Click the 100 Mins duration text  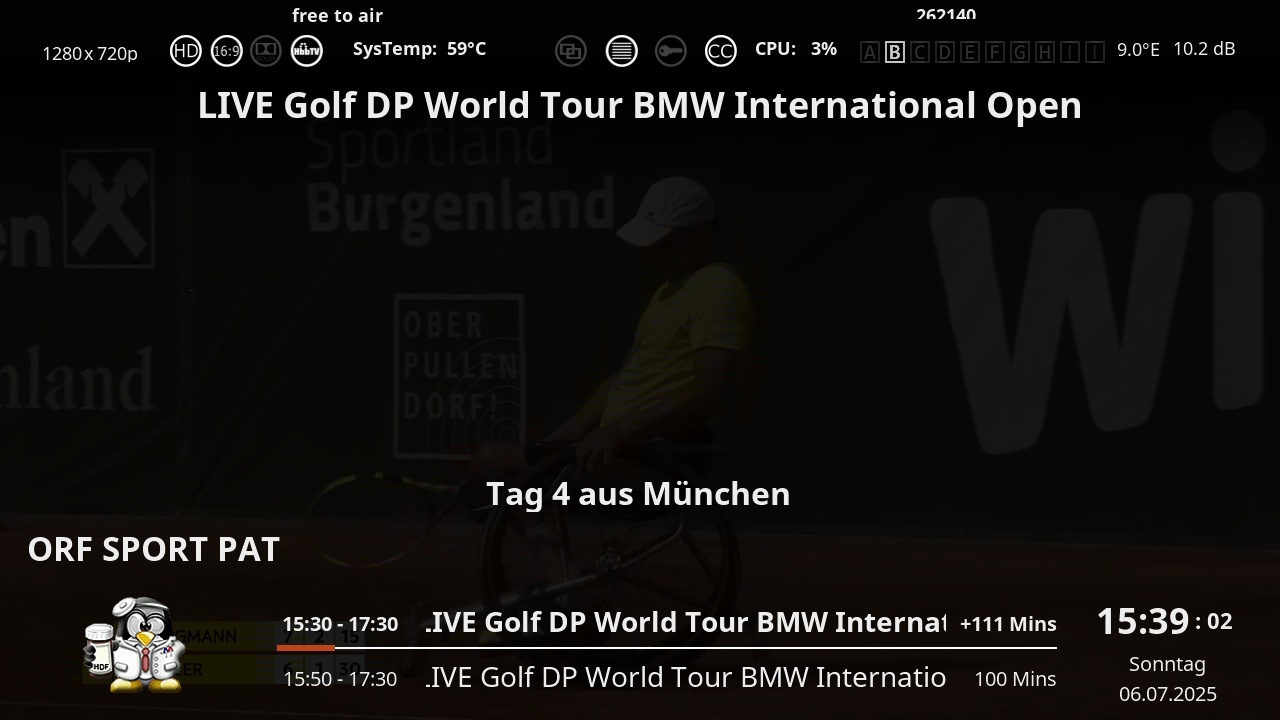1015,679
